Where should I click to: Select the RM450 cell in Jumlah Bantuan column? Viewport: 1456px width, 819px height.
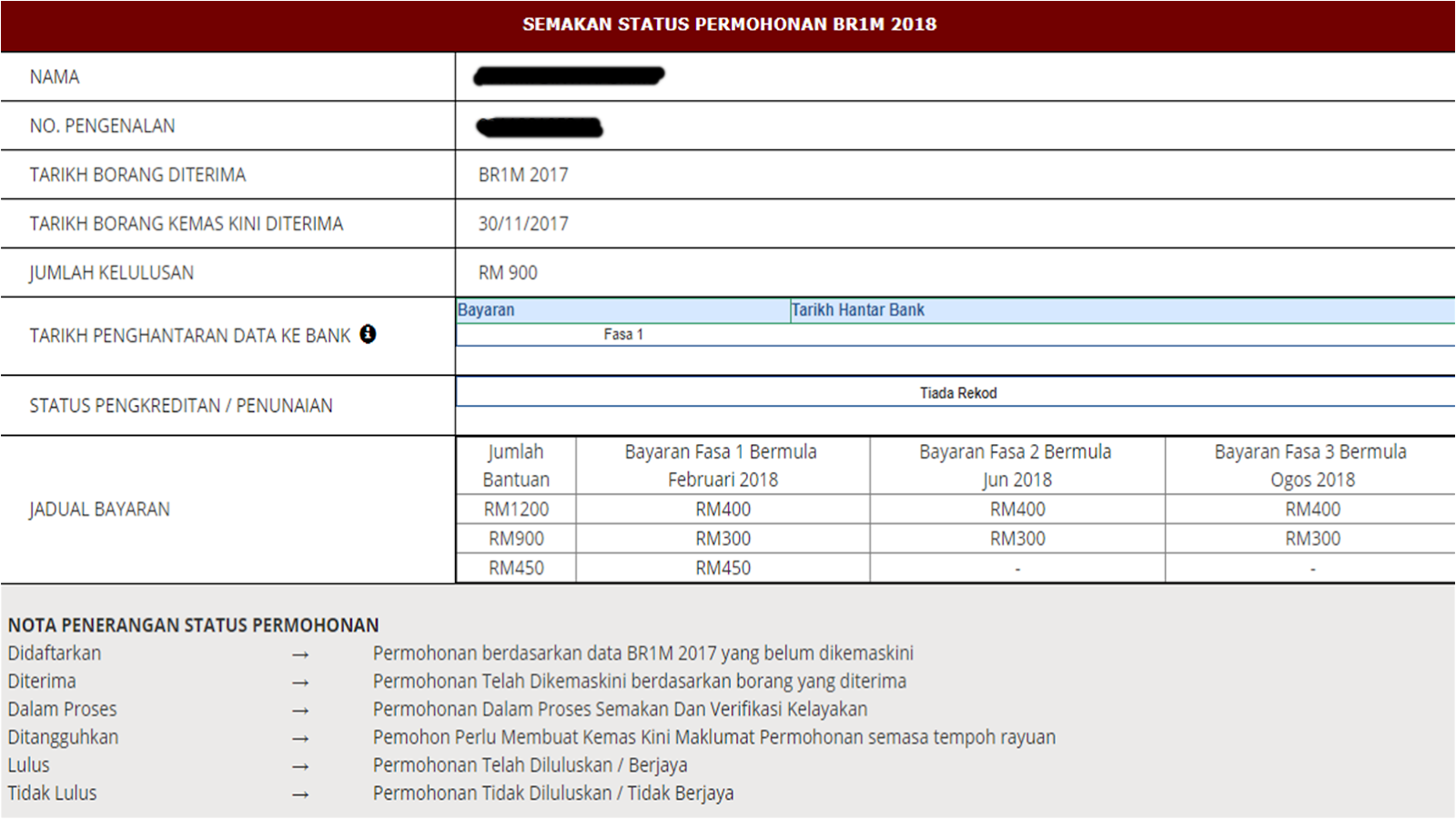click(x=516, y=569)
